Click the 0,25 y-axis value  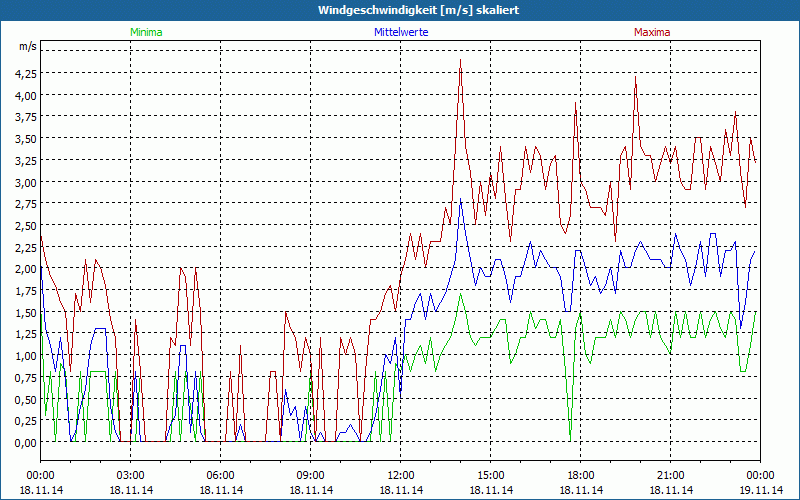click(x=26, y=421)
